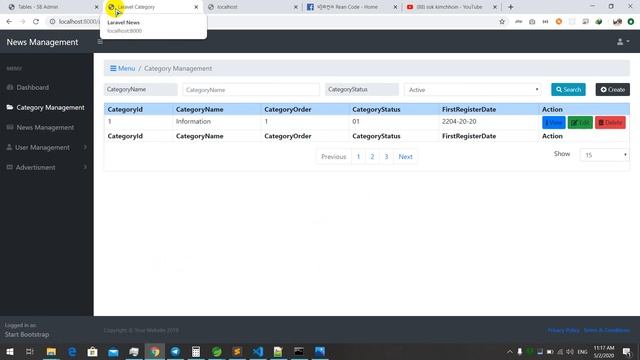Image resolution: width=640 pixels, height=360 pixels.
Task: Open Calculator from the taskbar
Action: tap(196, 351)
